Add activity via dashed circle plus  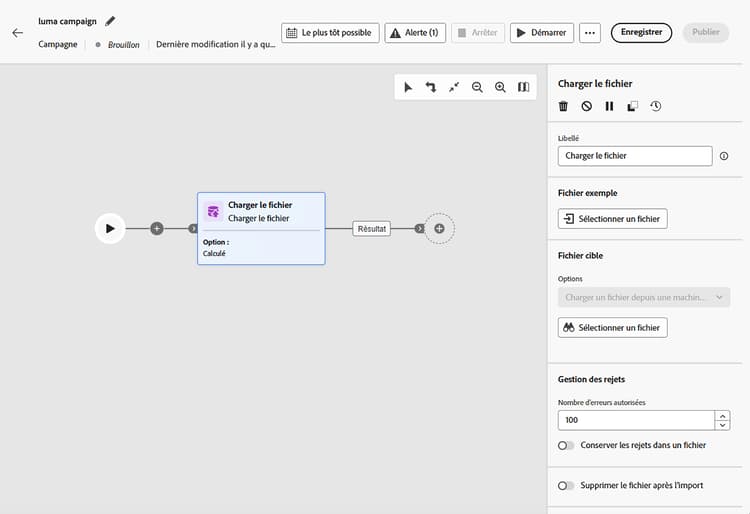[439, 229]
